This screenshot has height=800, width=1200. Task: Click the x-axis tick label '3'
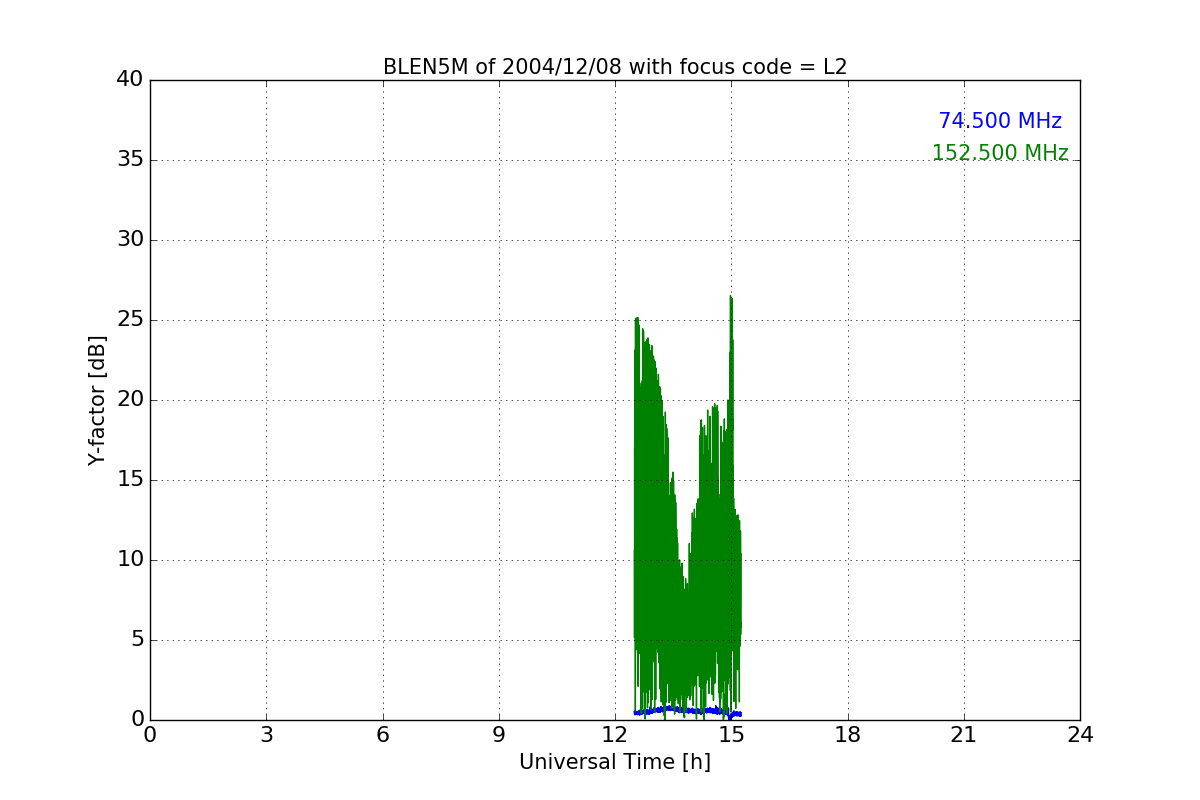(x=266, y=735)
